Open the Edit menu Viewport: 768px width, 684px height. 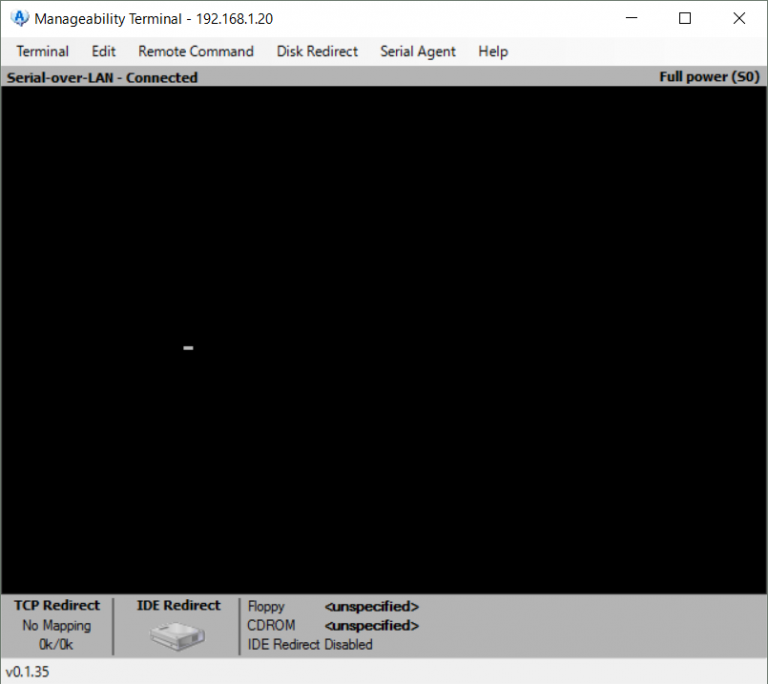[x=103, y=51]
